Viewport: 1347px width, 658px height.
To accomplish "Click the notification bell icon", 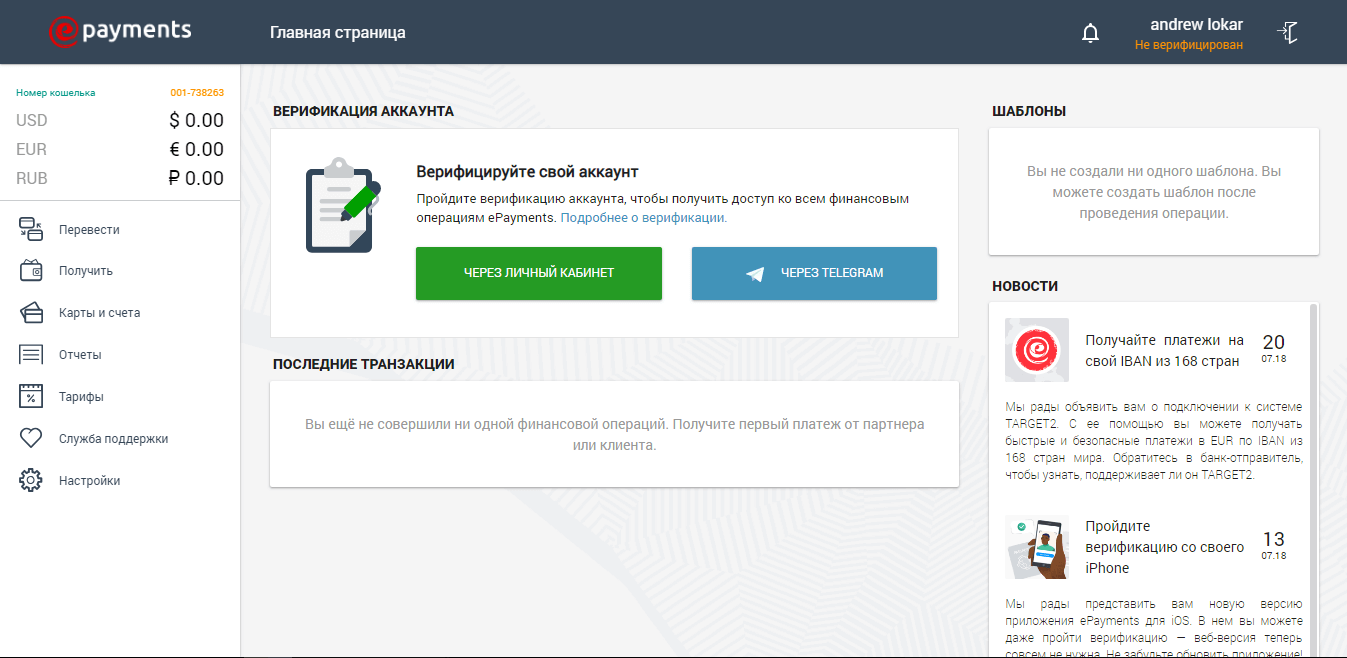I will (1090, 33).
